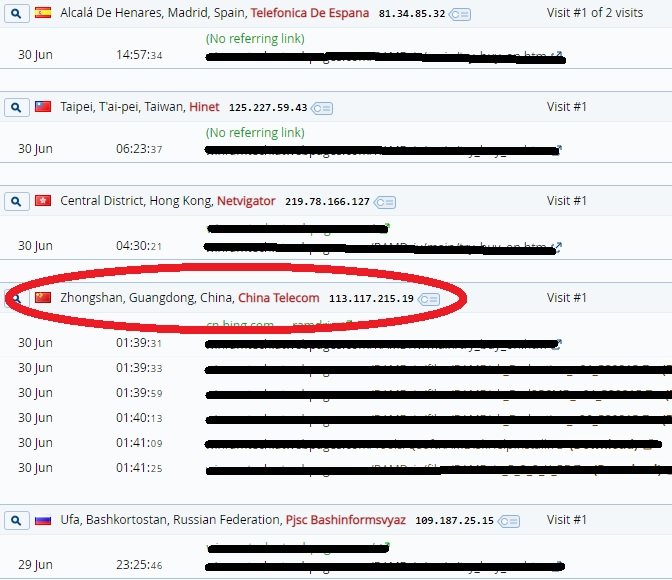Click the 01:41:25 timestamp

click(x=139, y=468)
